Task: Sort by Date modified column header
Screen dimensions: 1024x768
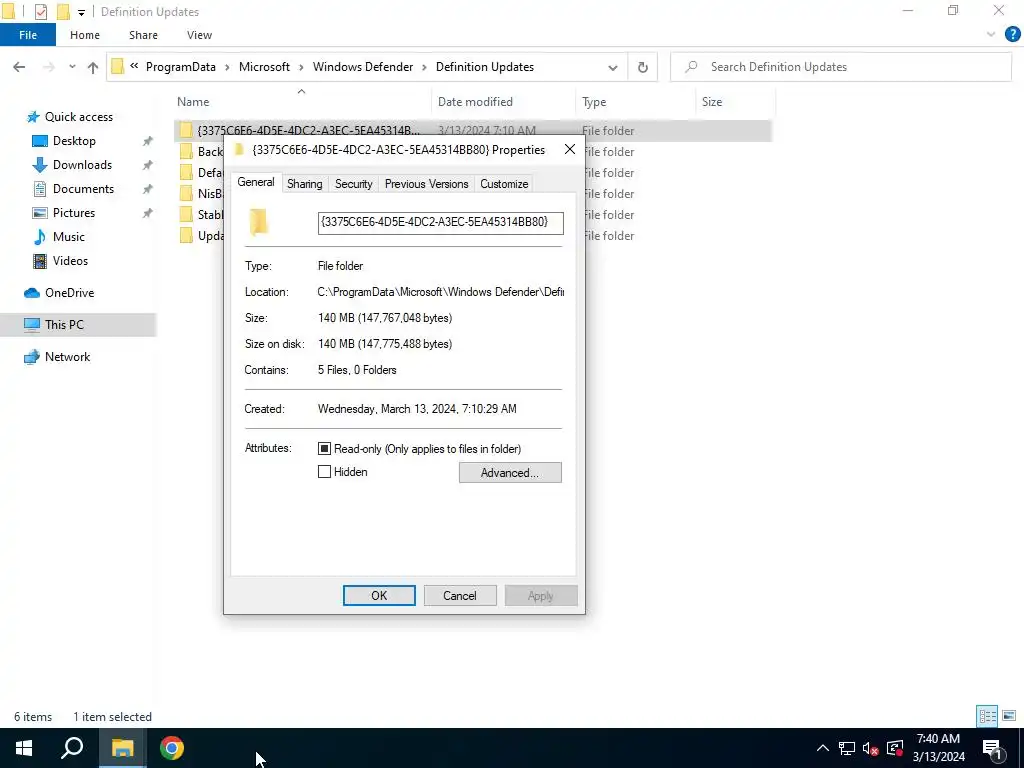Action: (x=504, y=102)
